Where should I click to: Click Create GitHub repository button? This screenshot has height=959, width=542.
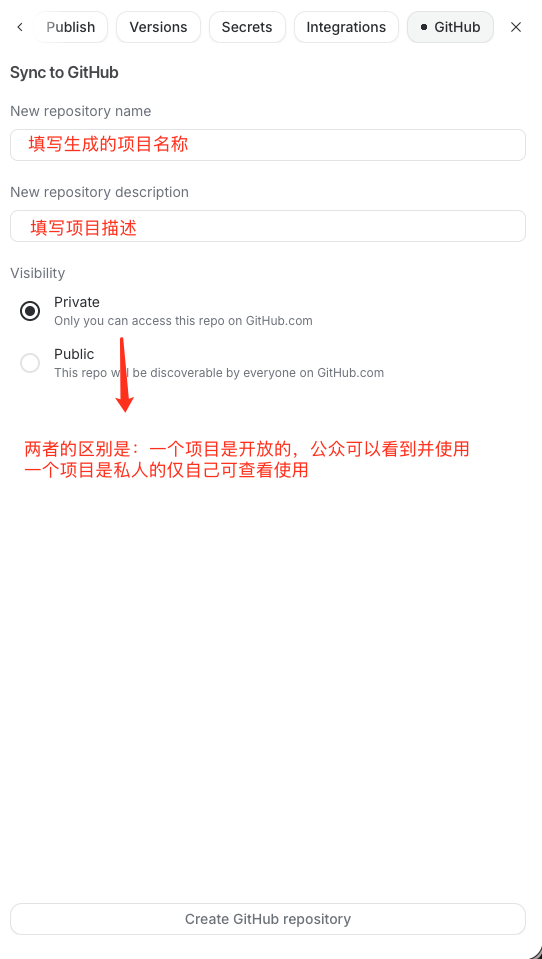(x=268, y=919)
